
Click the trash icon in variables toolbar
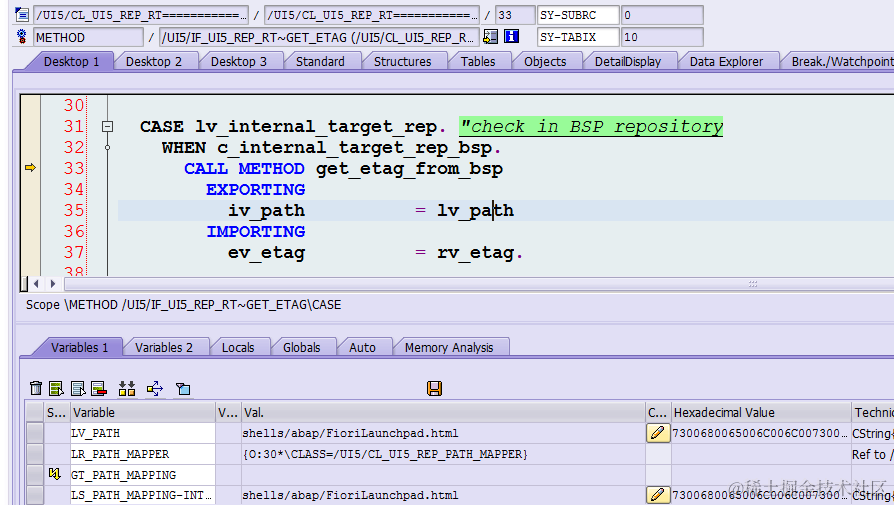[36, 388]
